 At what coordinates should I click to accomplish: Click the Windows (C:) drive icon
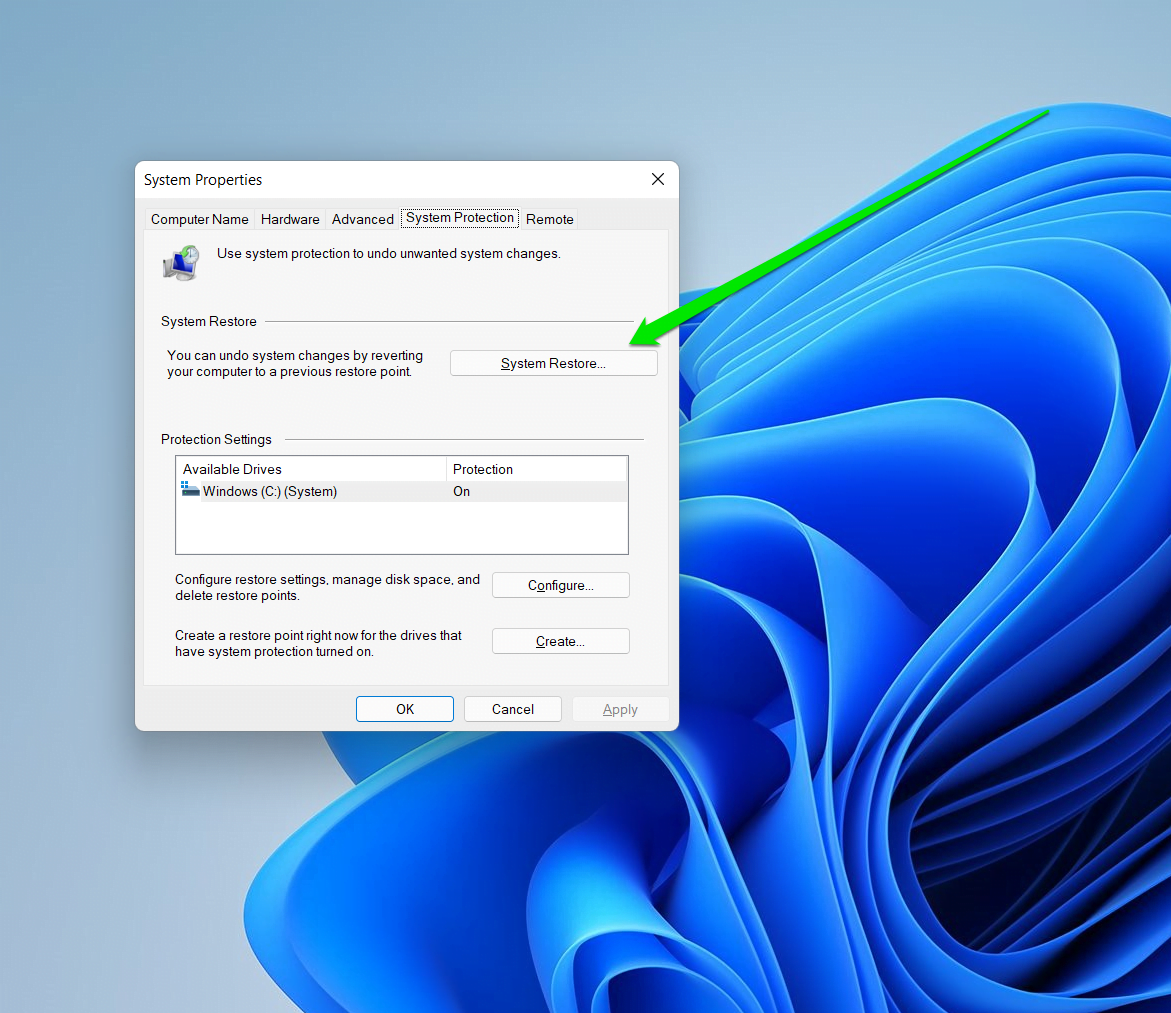click(x=190, y=490)
